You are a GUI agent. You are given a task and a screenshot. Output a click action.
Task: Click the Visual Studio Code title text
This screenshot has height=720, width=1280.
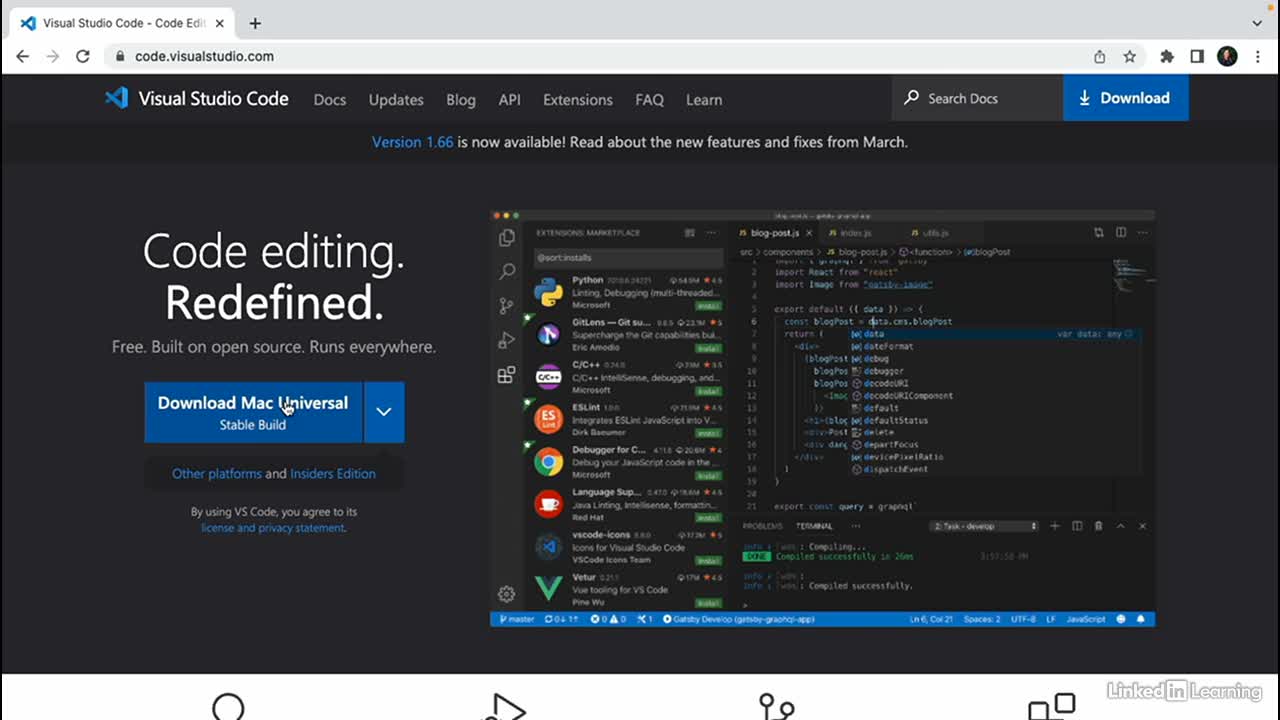click(x=213, y=99)
